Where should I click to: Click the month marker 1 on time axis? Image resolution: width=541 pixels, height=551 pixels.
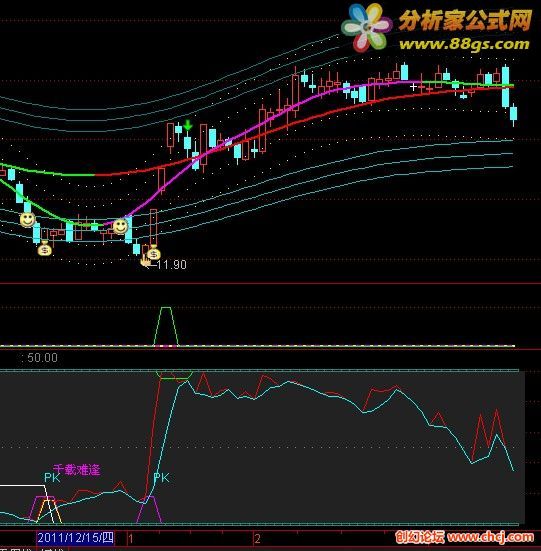tap(131, 539)
